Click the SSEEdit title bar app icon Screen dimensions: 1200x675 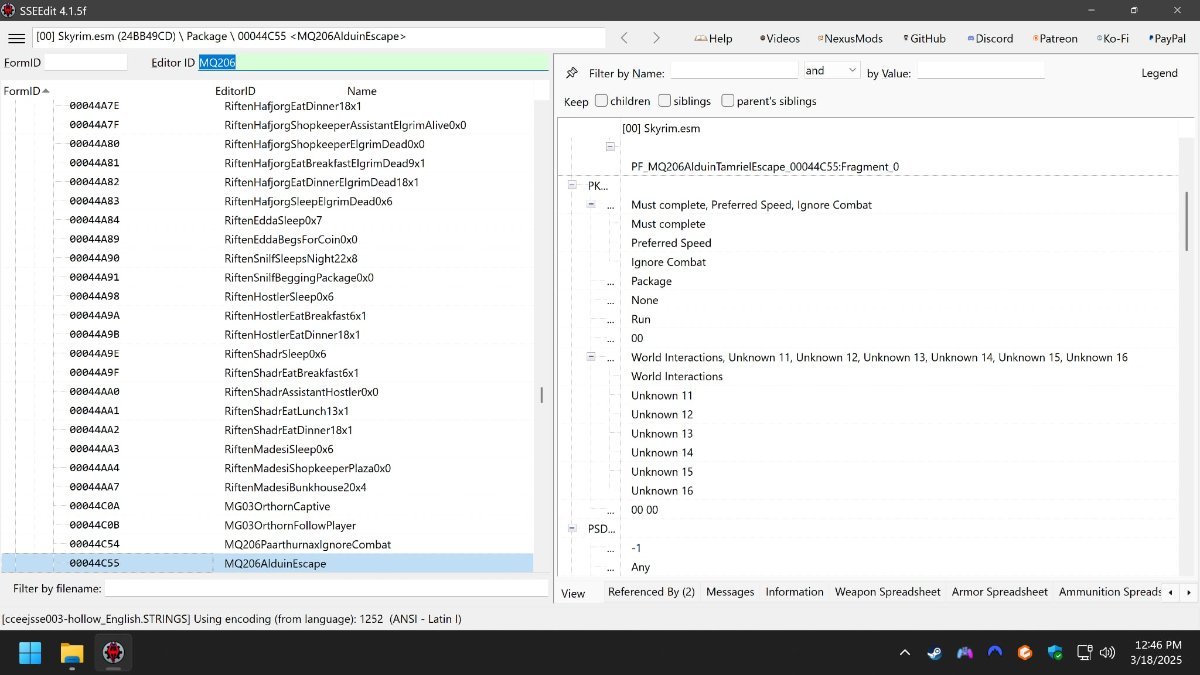click(x=9, y=9)
